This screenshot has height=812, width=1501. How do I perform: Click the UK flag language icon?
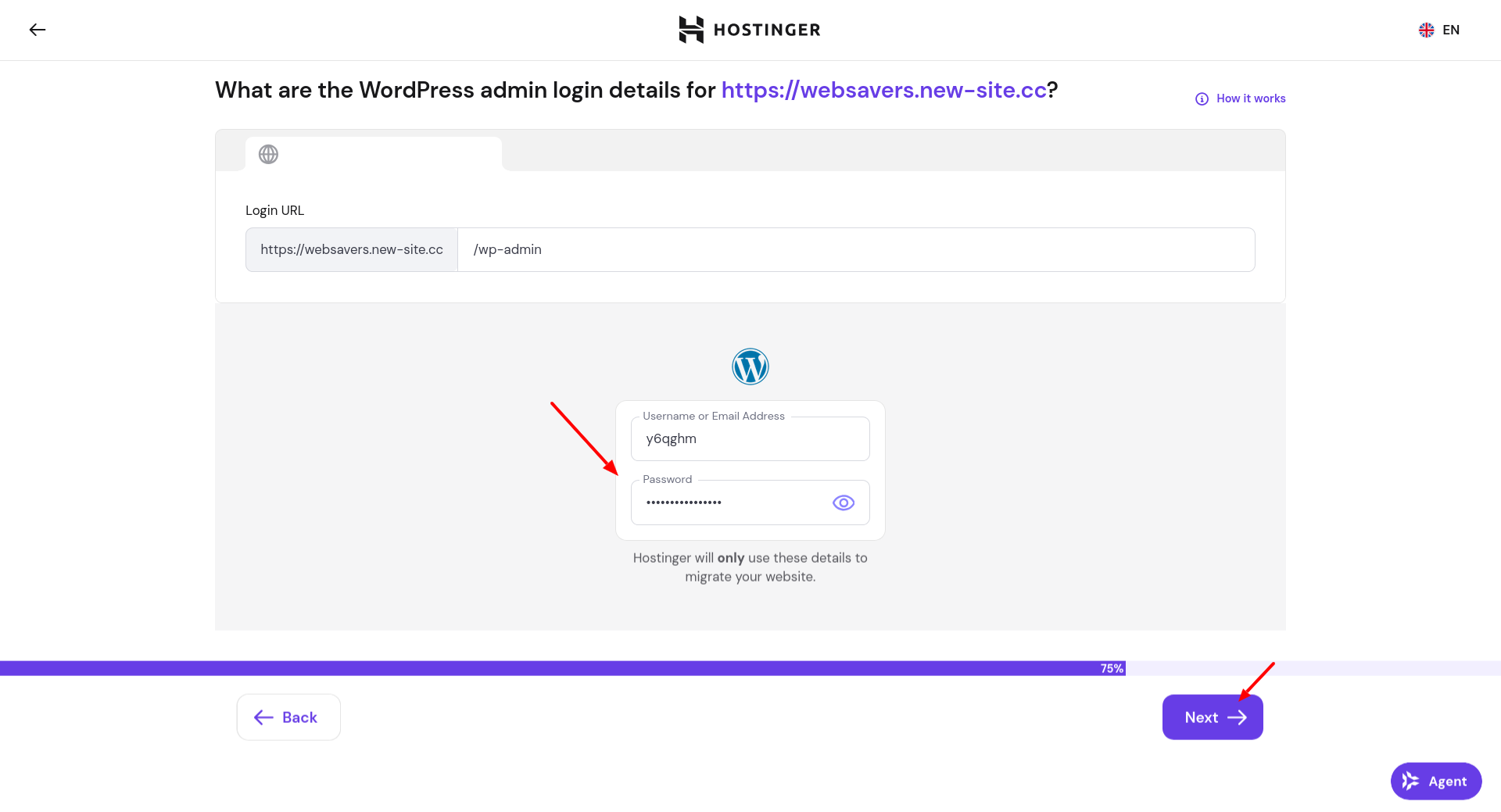(1427, 30)
